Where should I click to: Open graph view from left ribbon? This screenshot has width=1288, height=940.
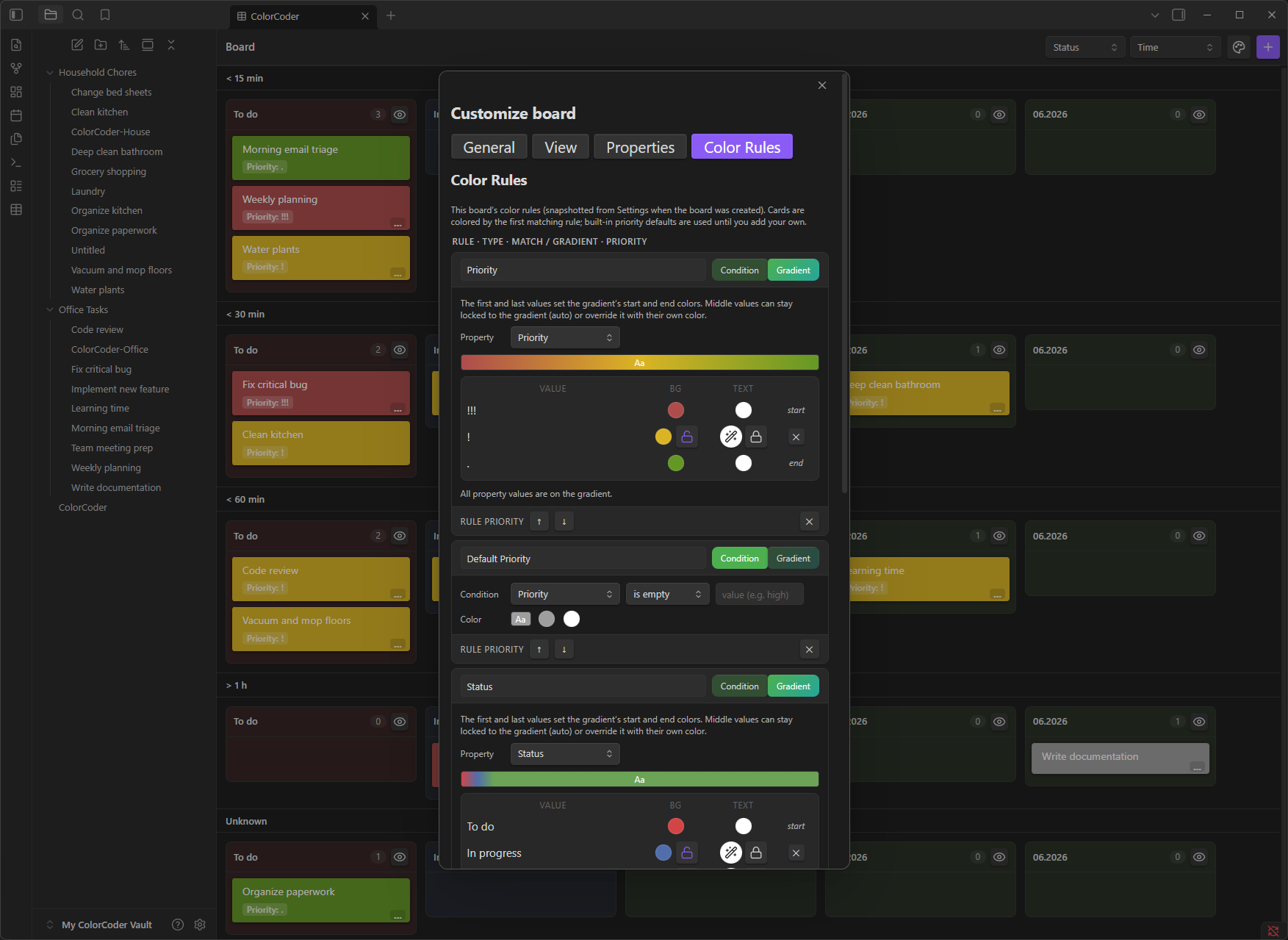(16, 68)
